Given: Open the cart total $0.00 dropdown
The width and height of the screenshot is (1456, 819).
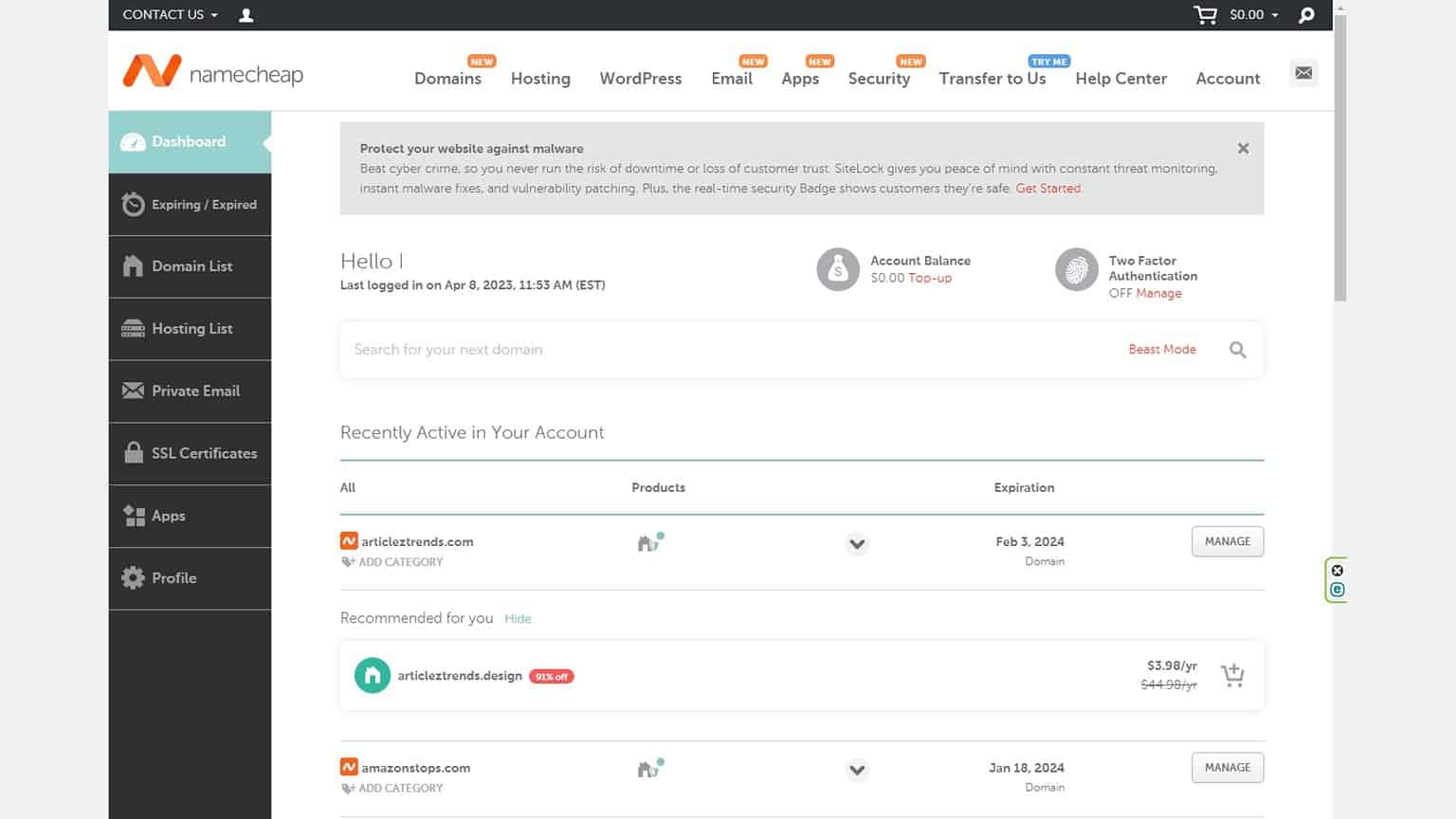Looking at the screenshot, I should click(x=1254, y=15).
